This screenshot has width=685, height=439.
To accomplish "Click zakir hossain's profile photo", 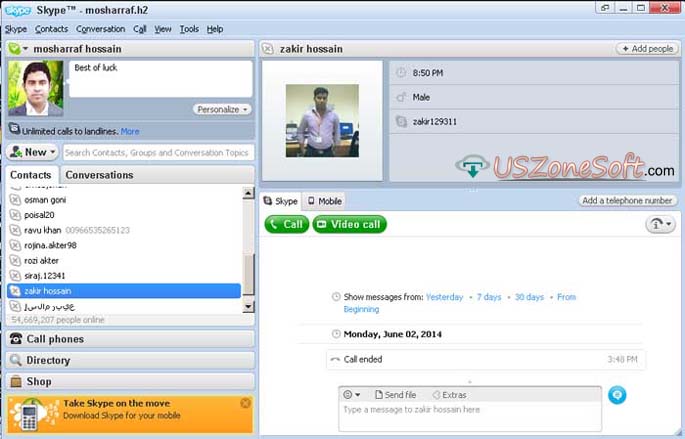I will coord(322,121).
